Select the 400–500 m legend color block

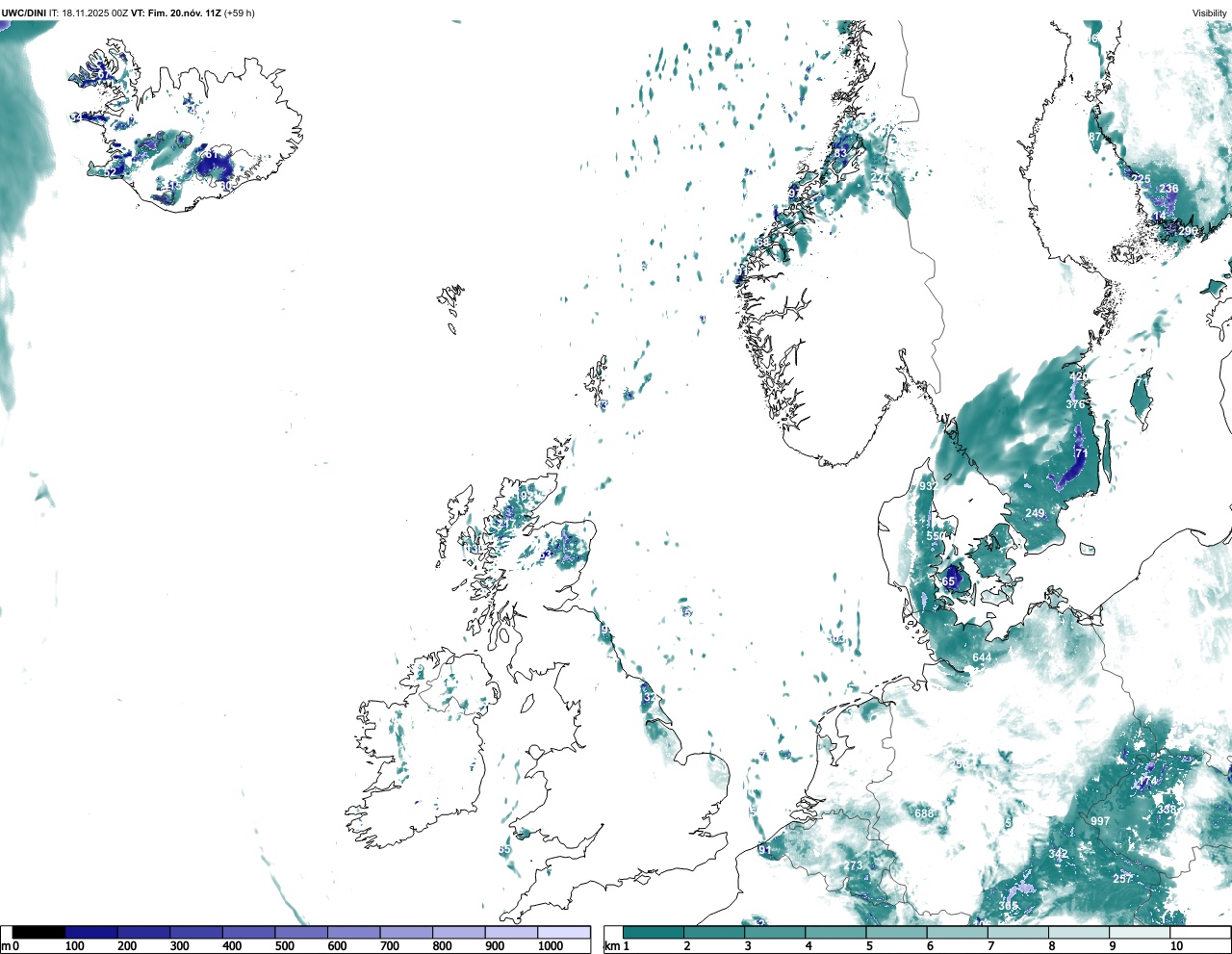pos(249,932)
